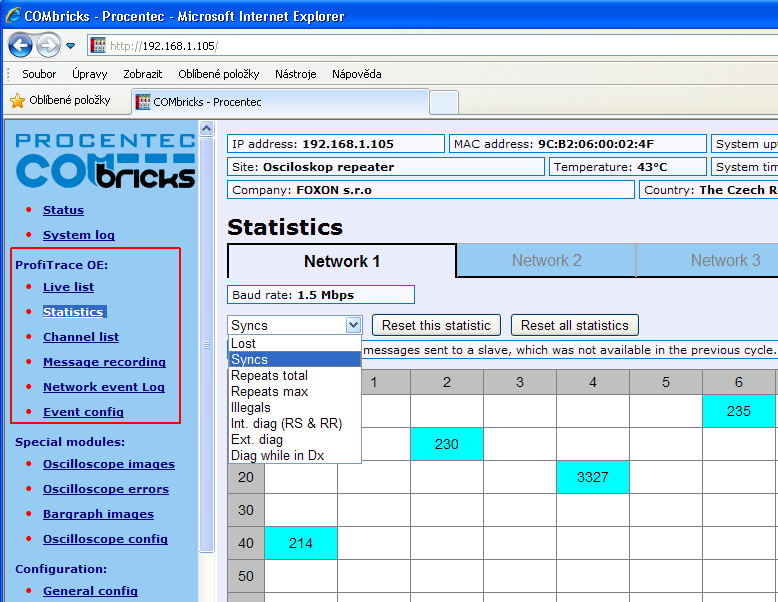Switch to the Network 2 tab

coord(546,260)
